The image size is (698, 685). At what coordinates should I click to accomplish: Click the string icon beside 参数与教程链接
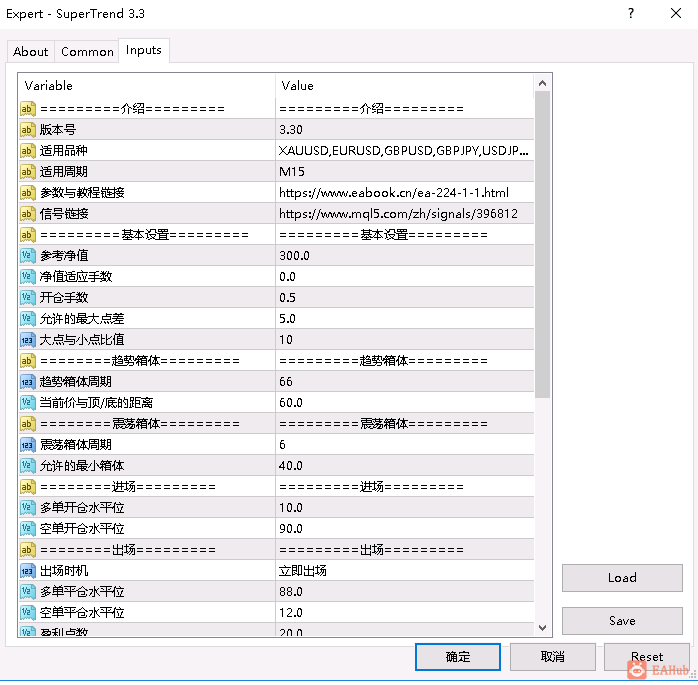[27, 192]
